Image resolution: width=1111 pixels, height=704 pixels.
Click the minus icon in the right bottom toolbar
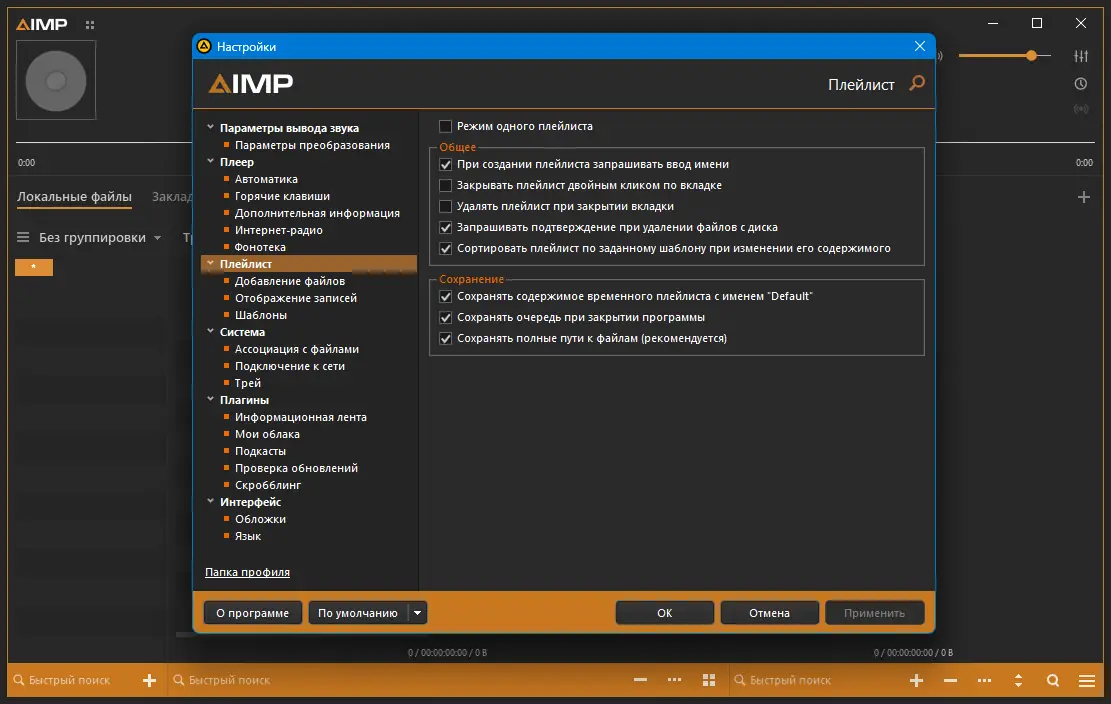pos(950,681)
